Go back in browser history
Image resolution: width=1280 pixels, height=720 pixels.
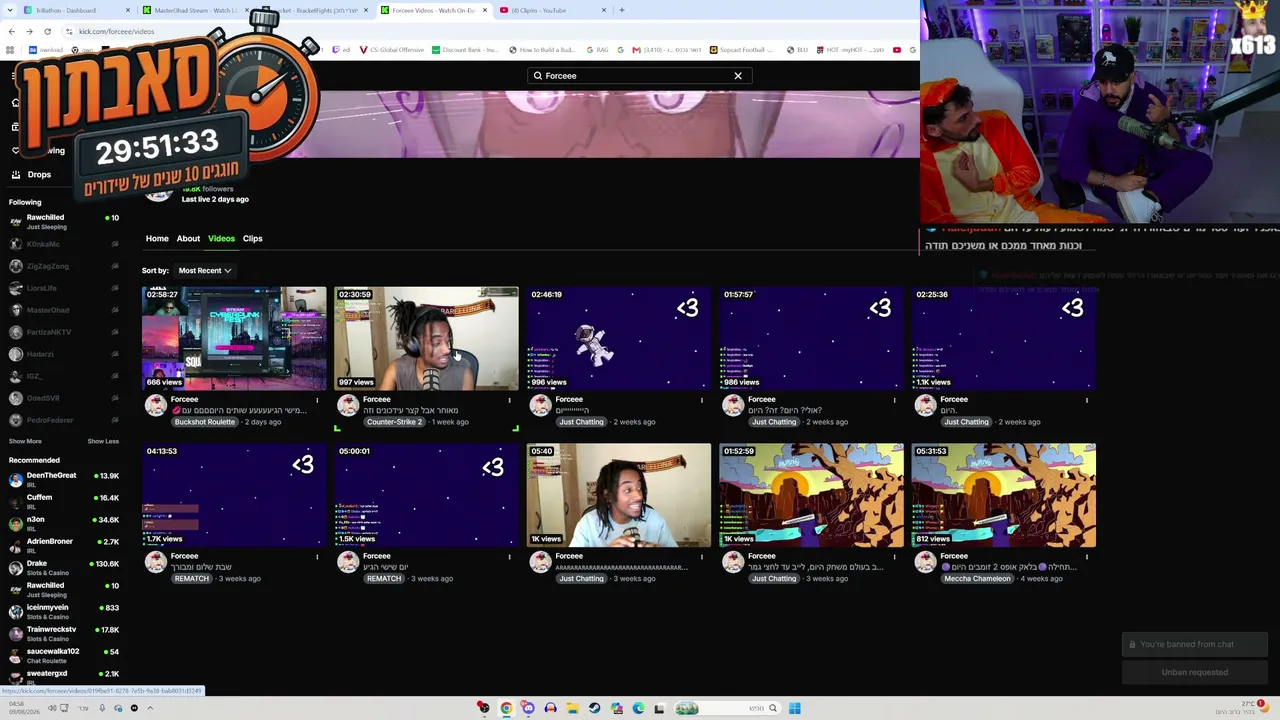pyautogui.click(x=11, y=31)
